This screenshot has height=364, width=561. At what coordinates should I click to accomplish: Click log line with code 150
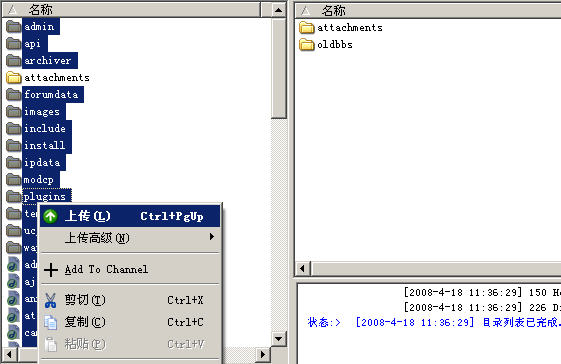[482, 292]
